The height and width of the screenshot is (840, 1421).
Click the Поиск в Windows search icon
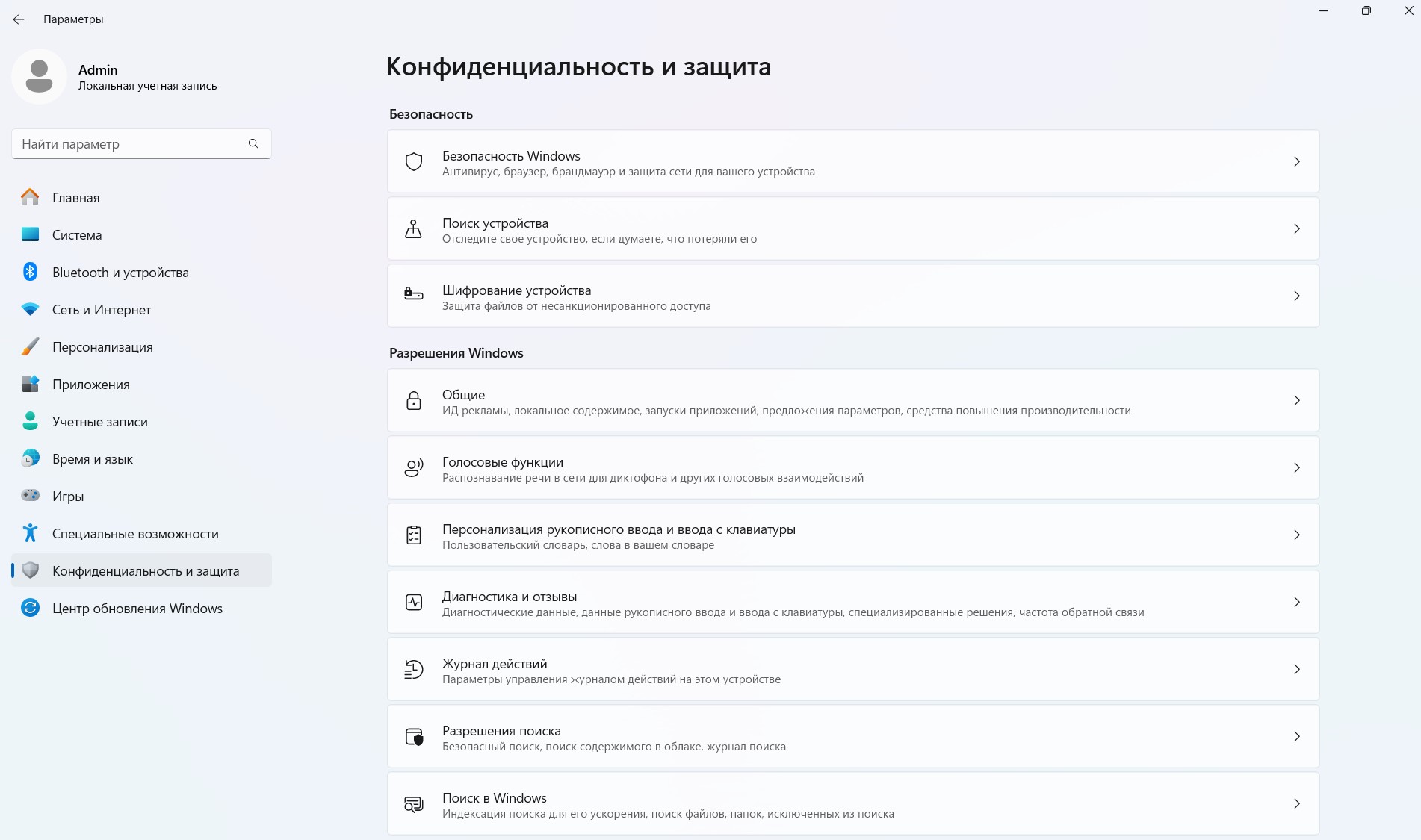(413, 804)
